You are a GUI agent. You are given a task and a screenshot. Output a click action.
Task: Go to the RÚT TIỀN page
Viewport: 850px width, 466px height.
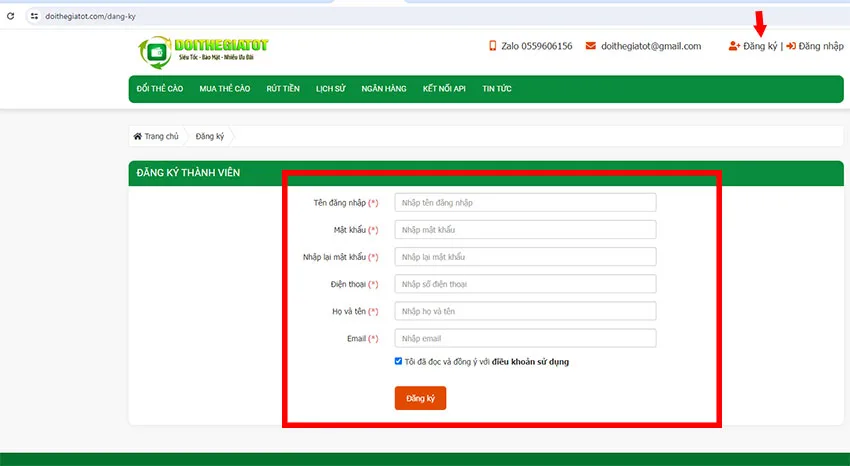283,89
